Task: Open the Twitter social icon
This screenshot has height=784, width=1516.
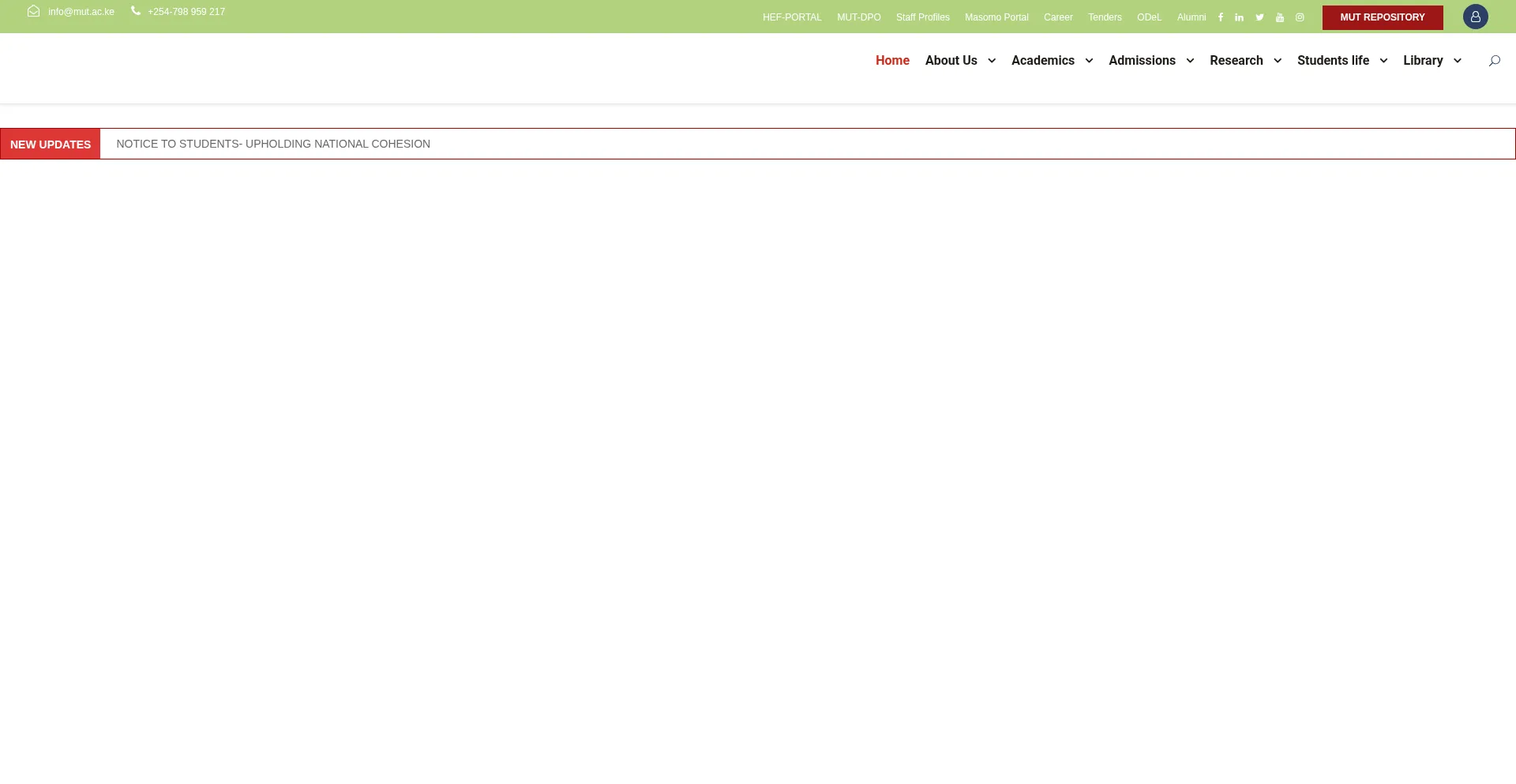Action: (1259, 17)
